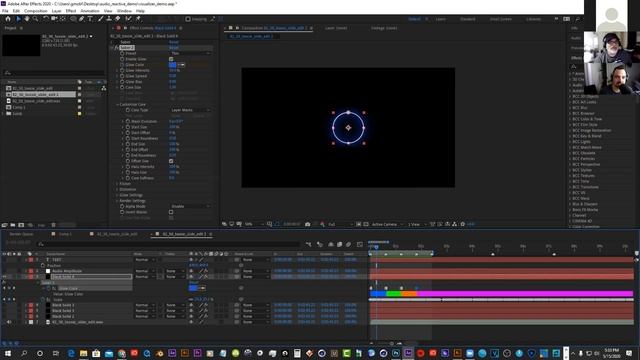Expand Distortion section in Saber effect
Screen dimensions: 640x360
[x=117, y=190]
